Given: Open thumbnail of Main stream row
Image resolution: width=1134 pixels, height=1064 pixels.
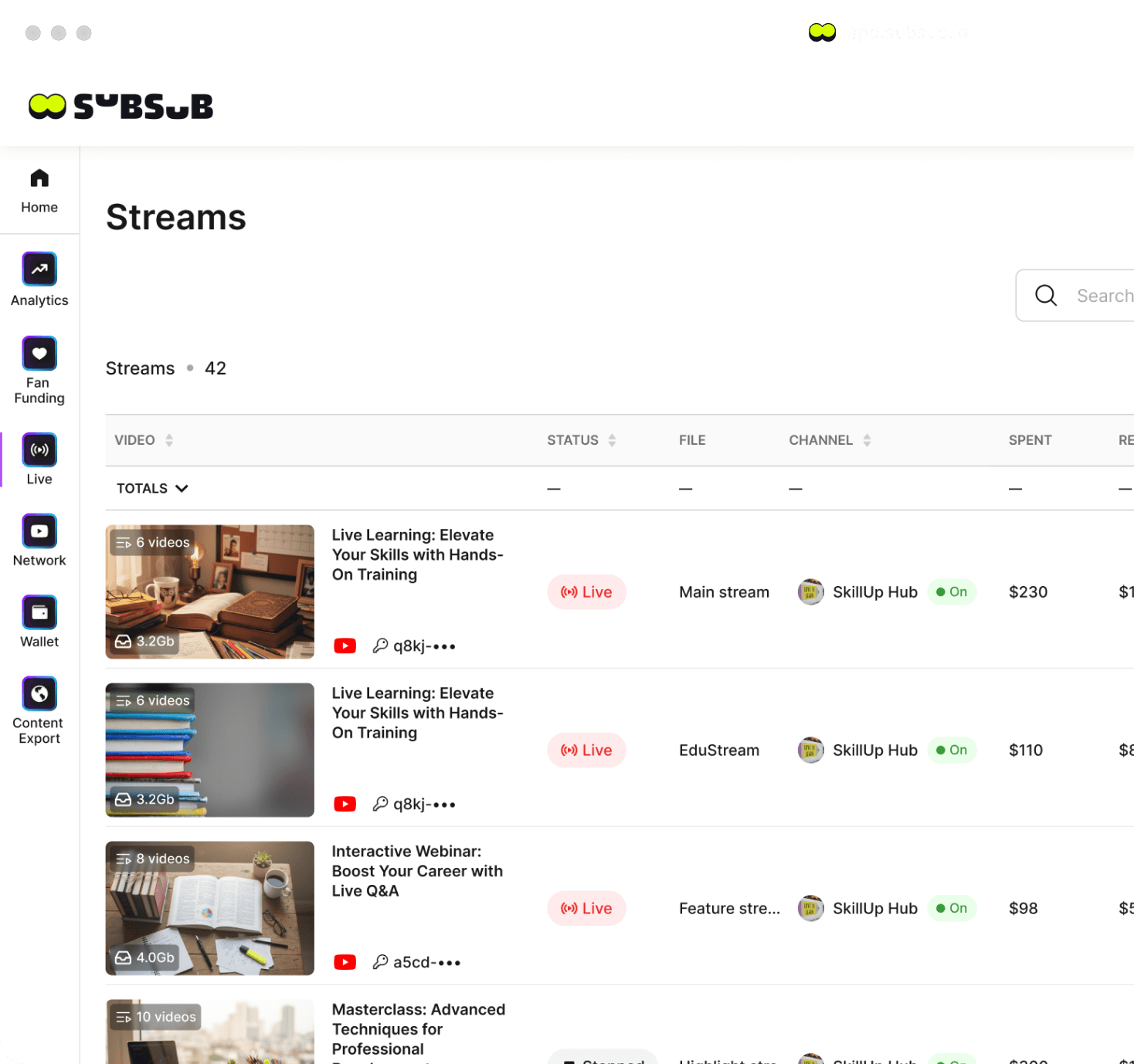Looking at the screenshot, I should (210, 591).
